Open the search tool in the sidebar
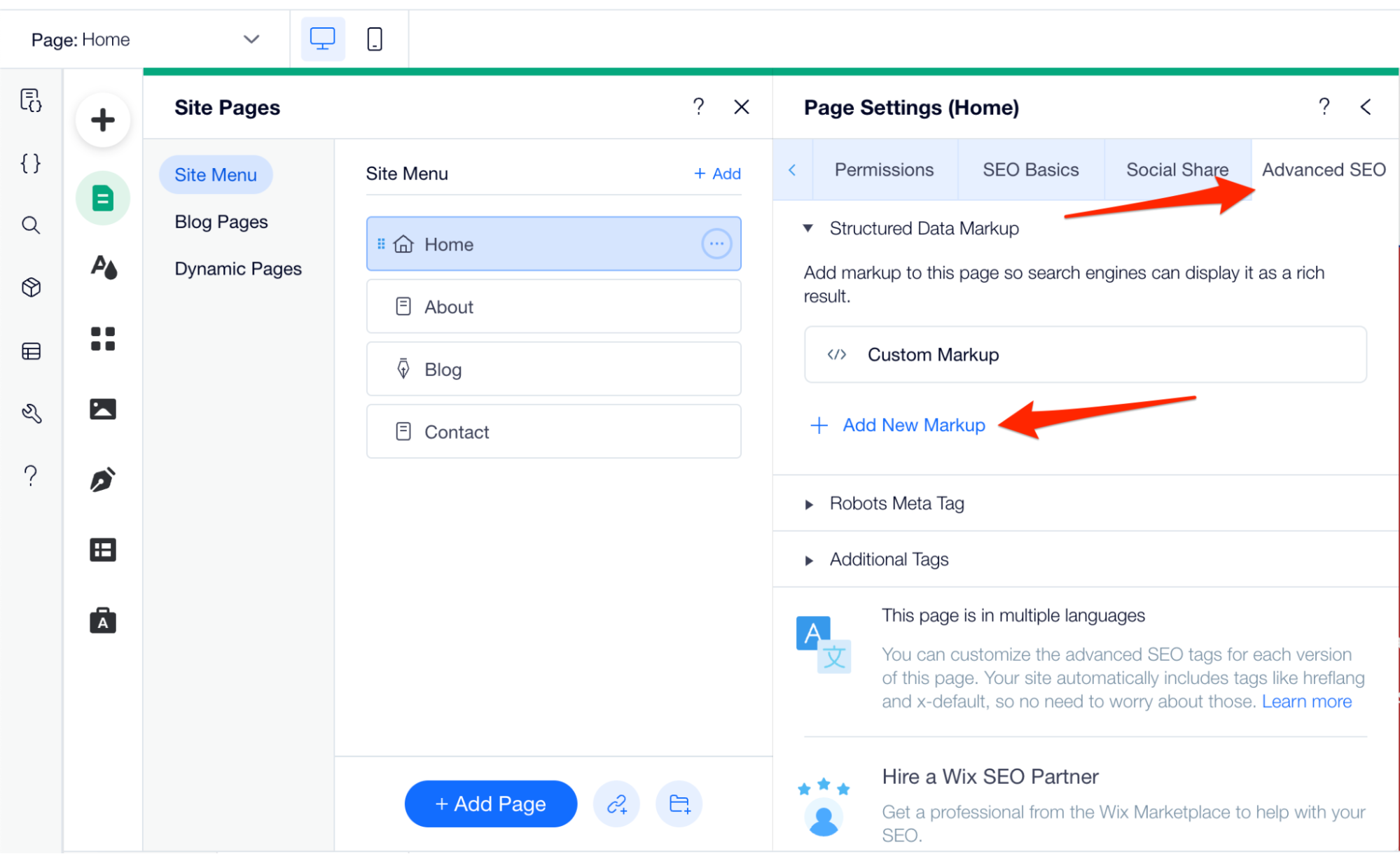The width and height of the screenshot is (1400, 854). point(29,225)
